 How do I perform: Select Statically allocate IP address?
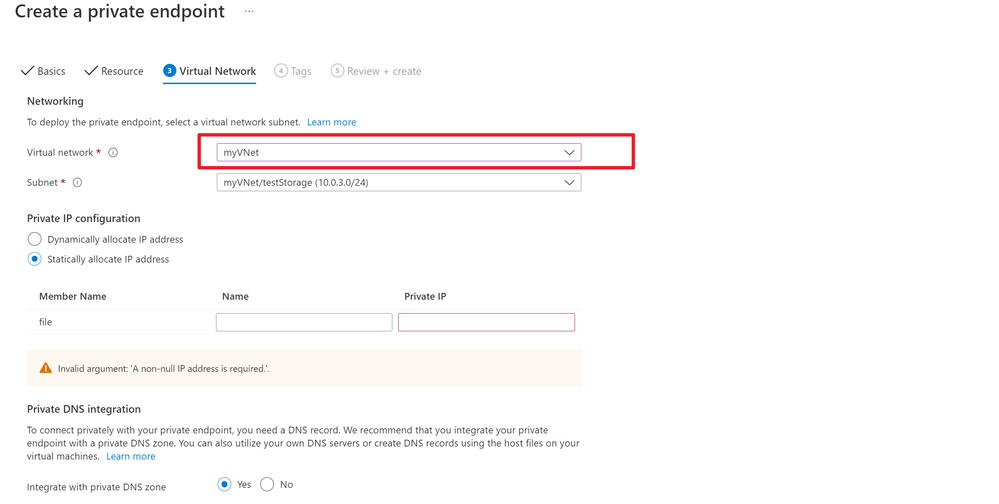click(x=35, y=260)
